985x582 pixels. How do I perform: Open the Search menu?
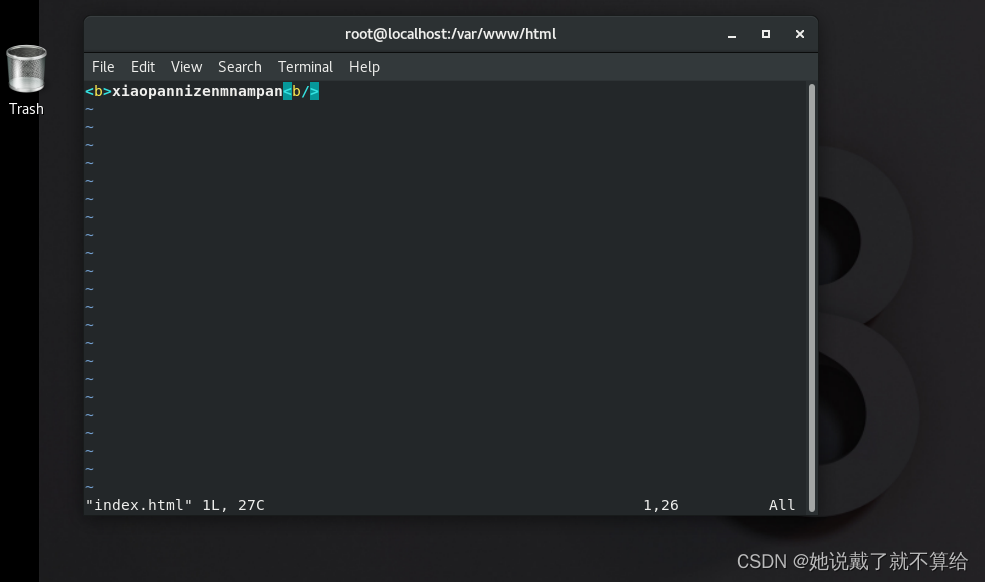pyautogui.click(x=239, y=67)
